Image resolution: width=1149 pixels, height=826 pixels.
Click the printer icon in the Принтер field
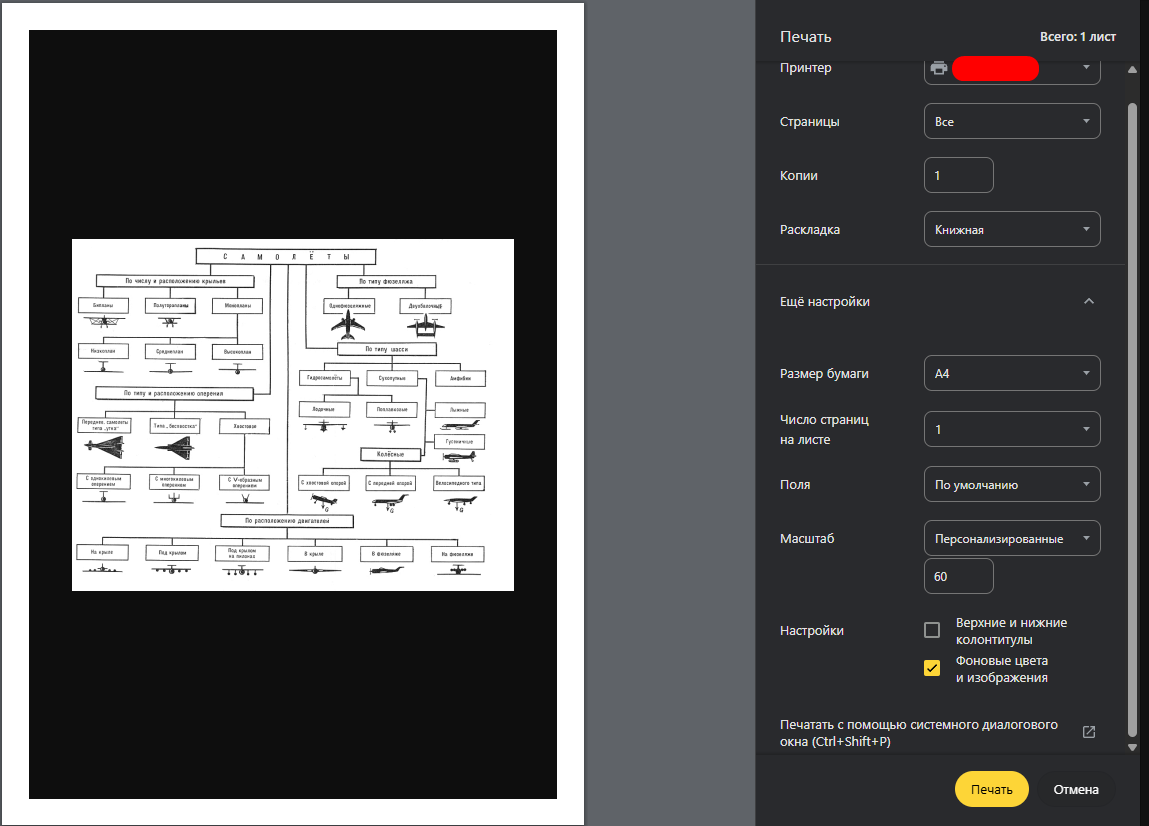938,69
